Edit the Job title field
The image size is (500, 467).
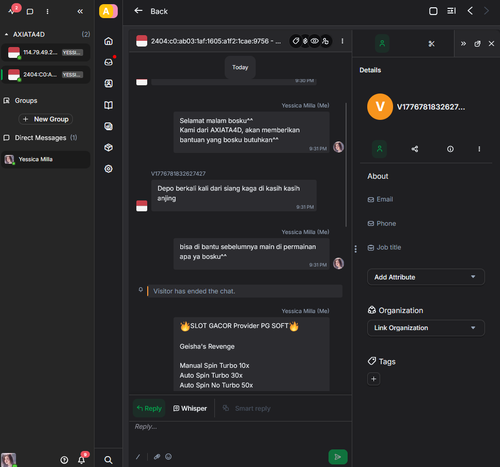pos(384,248)
